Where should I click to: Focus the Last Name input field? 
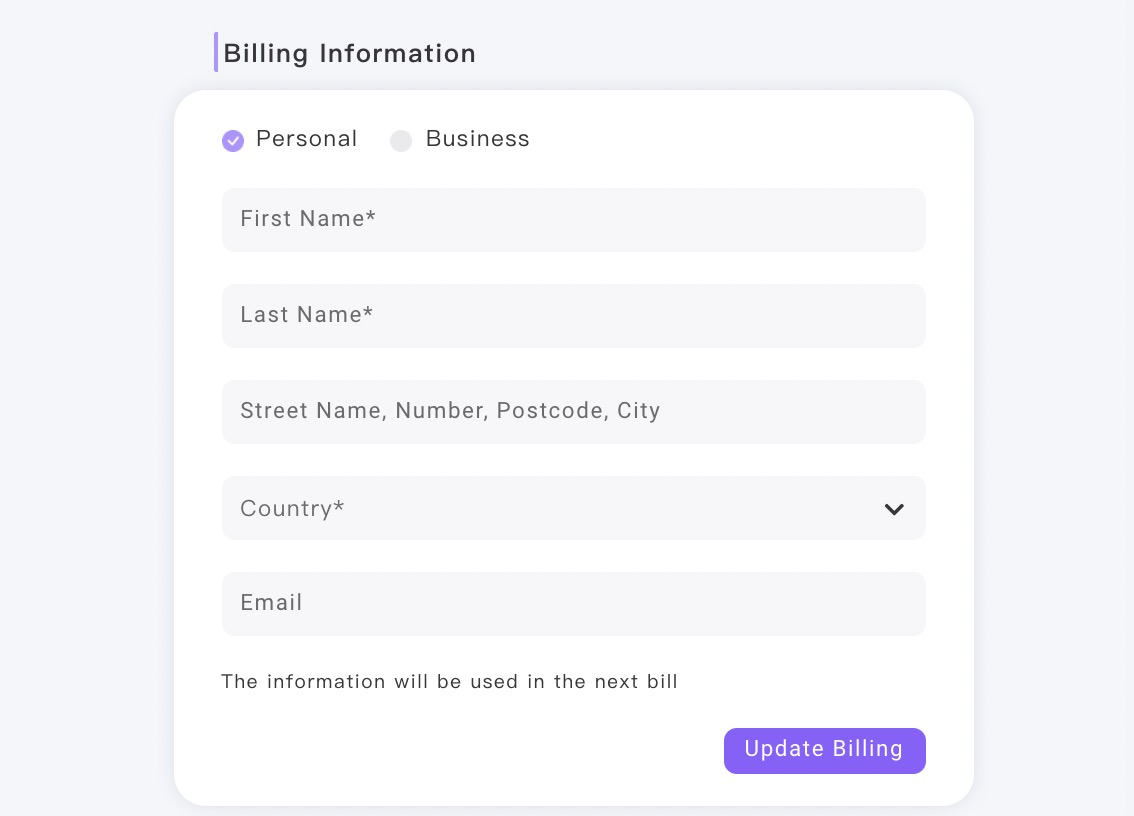pyautogui.click(x=574, y=316)
